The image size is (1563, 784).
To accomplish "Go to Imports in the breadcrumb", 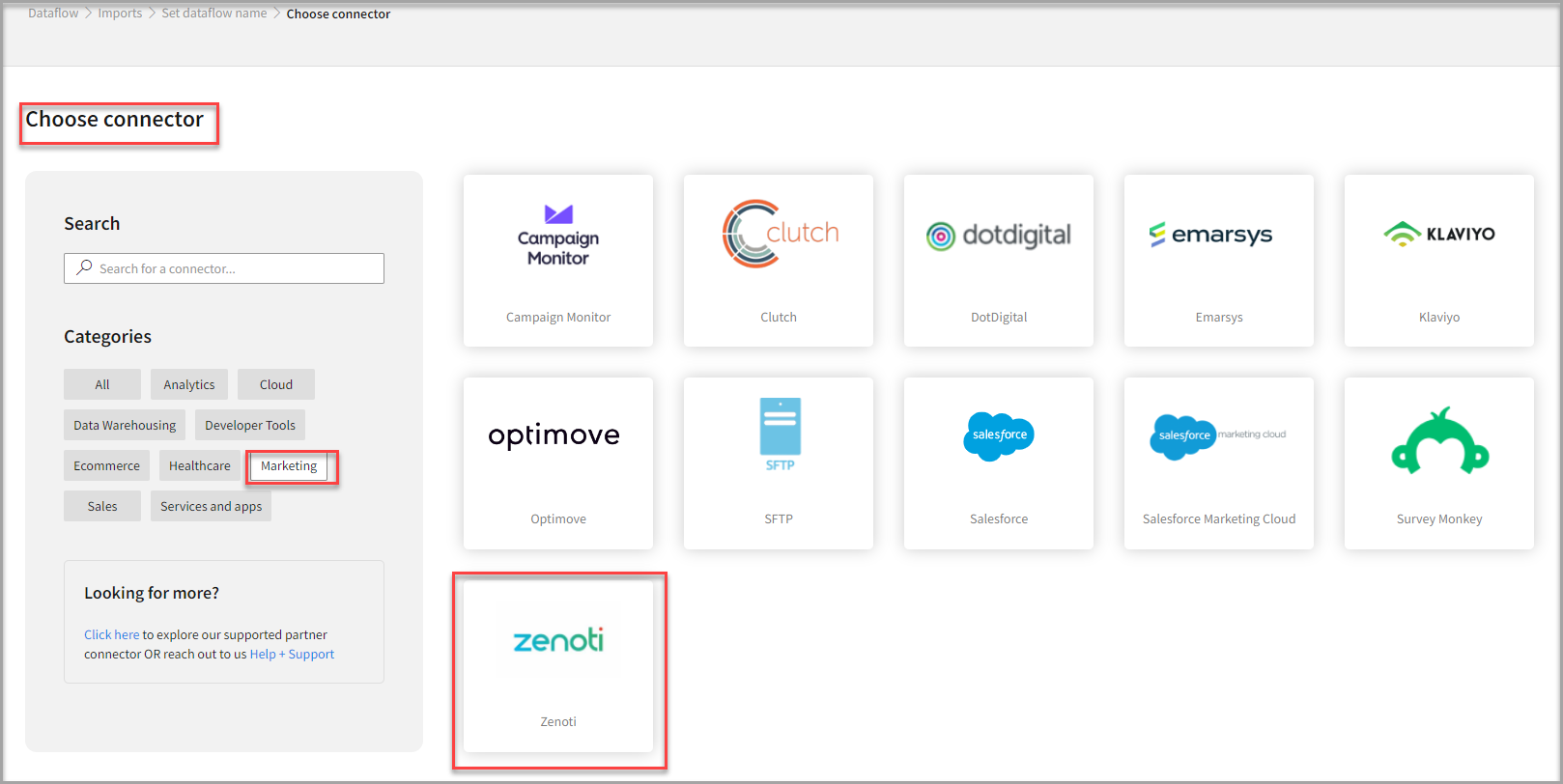I will click(x=120, y=14).
